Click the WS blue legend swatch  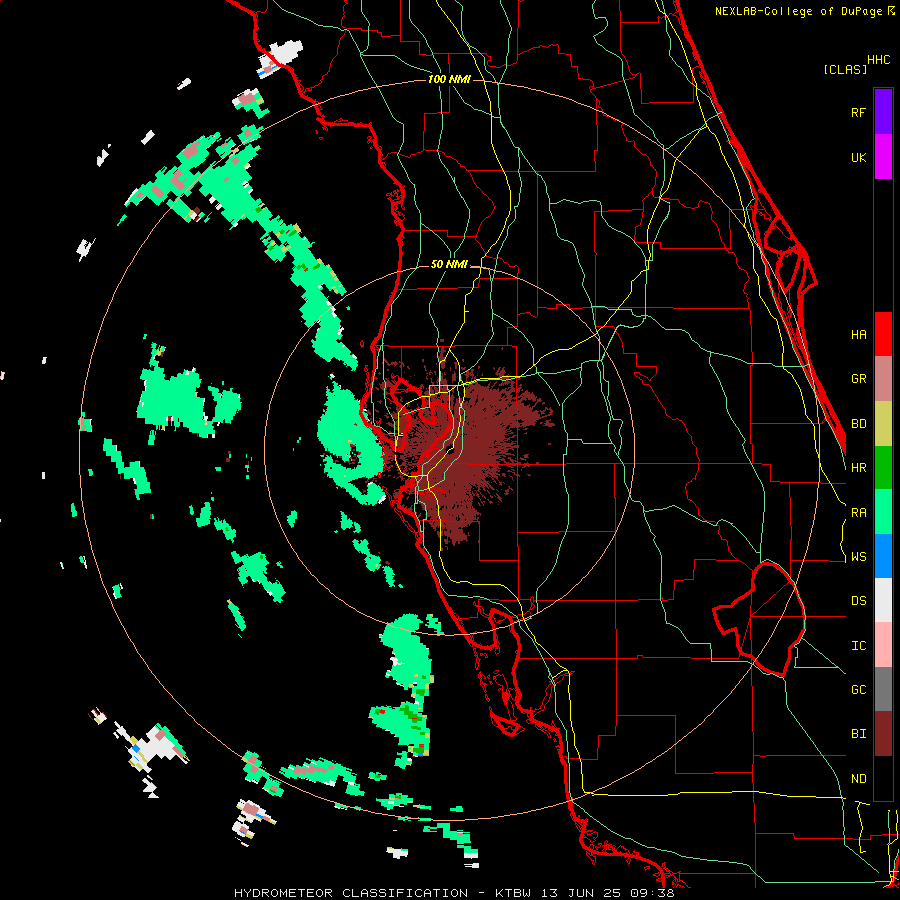(x=883, y=556)
